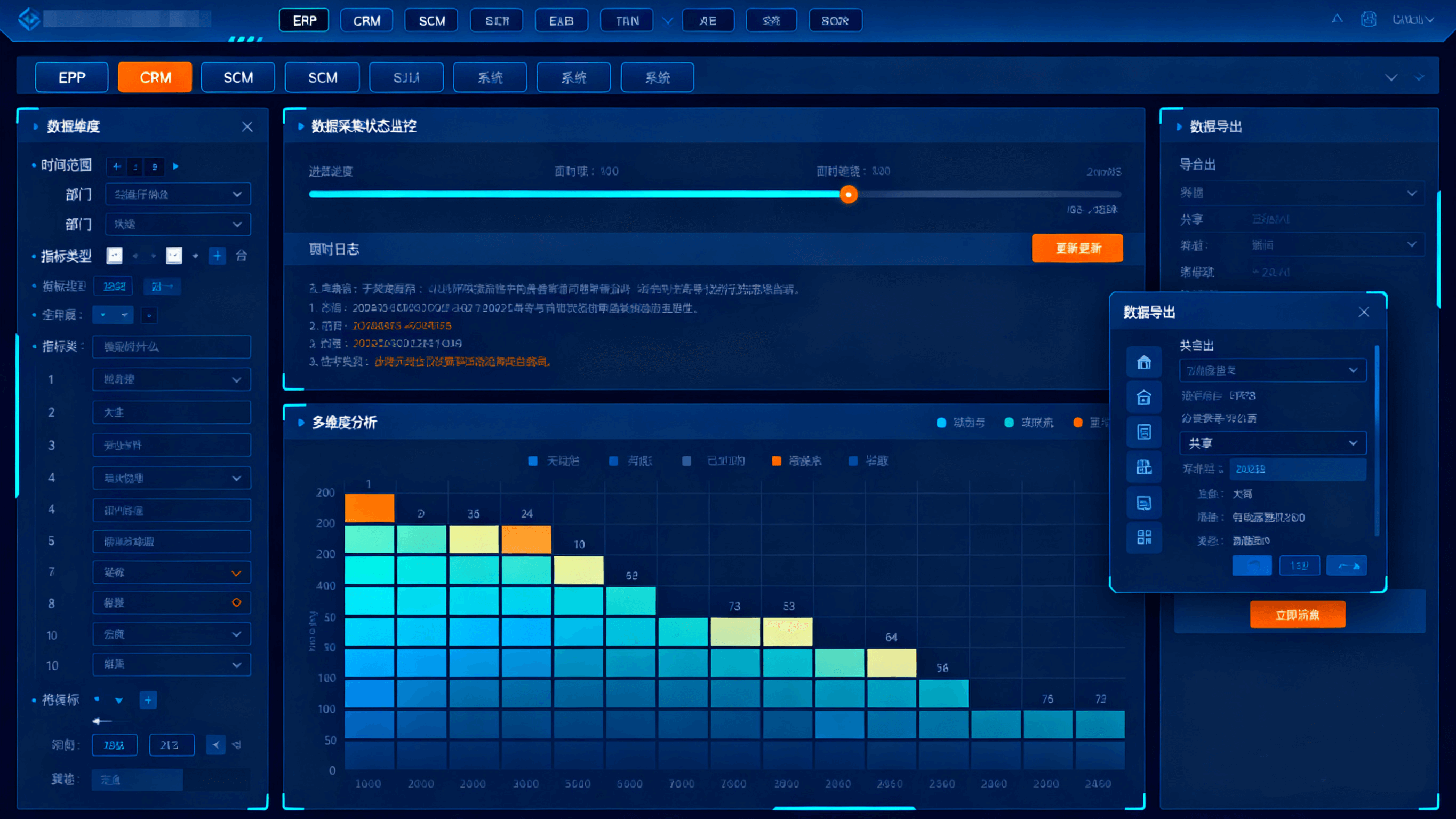Toggle the first white checkbox beside 指标类型

tap(115, 256)
